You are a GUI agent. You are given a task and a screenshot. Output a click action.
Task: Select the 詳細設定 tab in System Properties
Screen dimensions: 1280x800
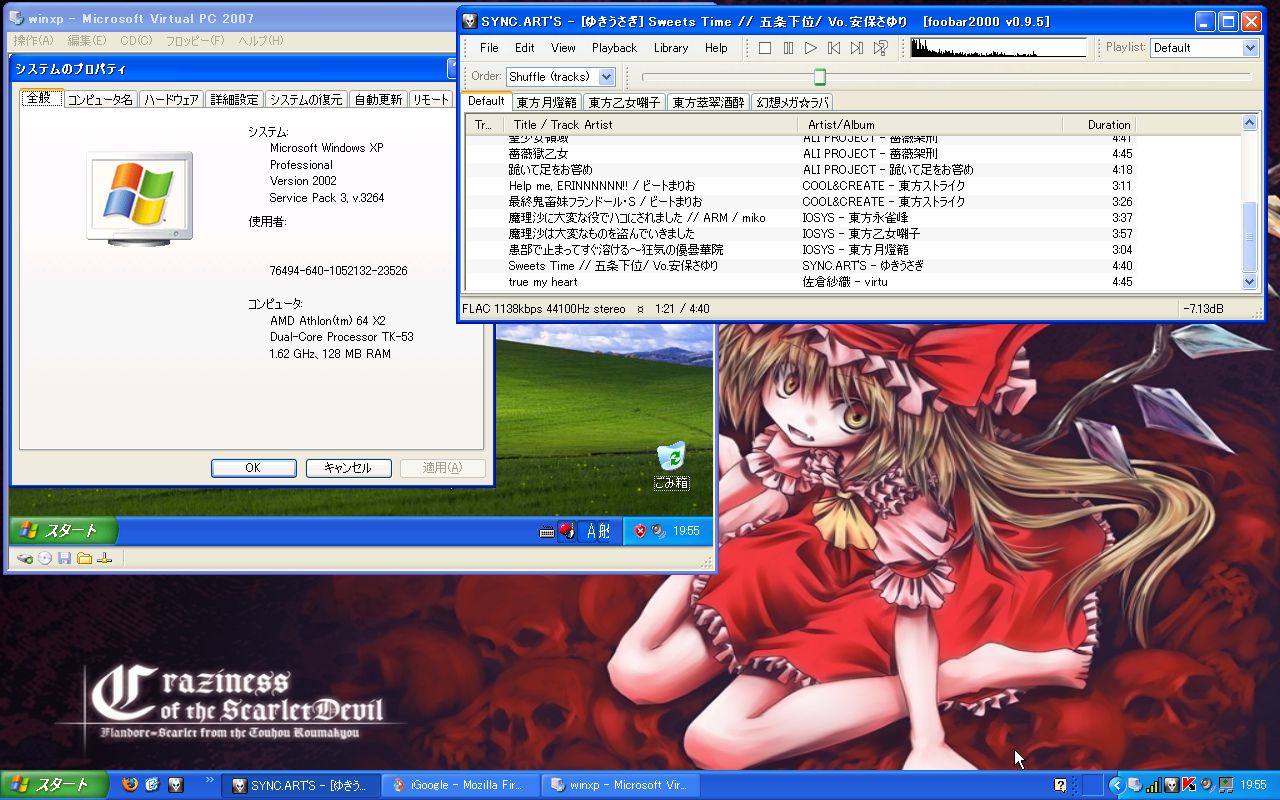pyautogui.click(x=235, y=100)
